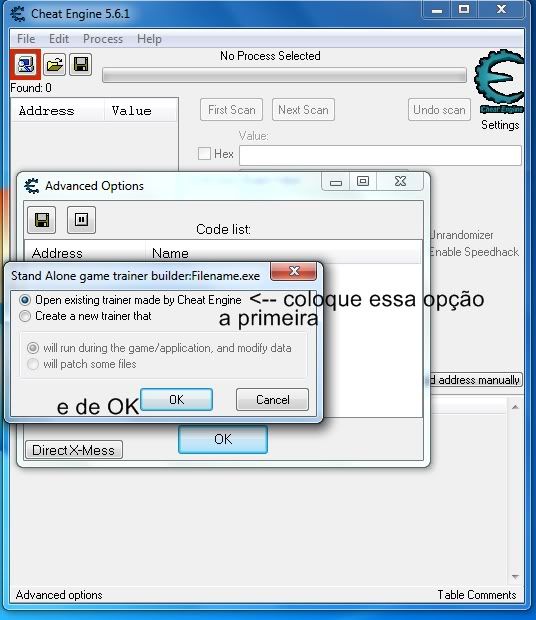Select Open existing trainer radio option
The width and height of the screenshot is (536, 620).
[25, 300]
